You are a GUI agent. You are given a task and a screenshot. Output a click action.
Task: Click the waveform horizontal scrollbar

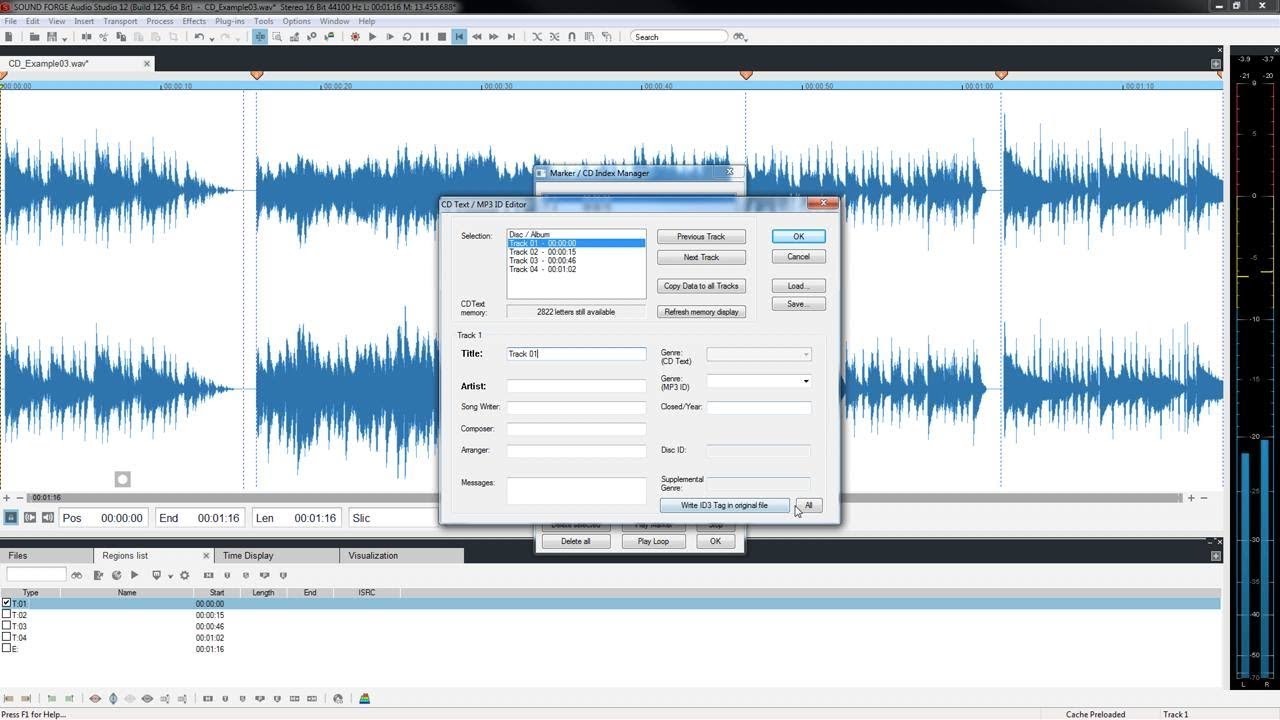pyautogui.click(x=605, y=497)
